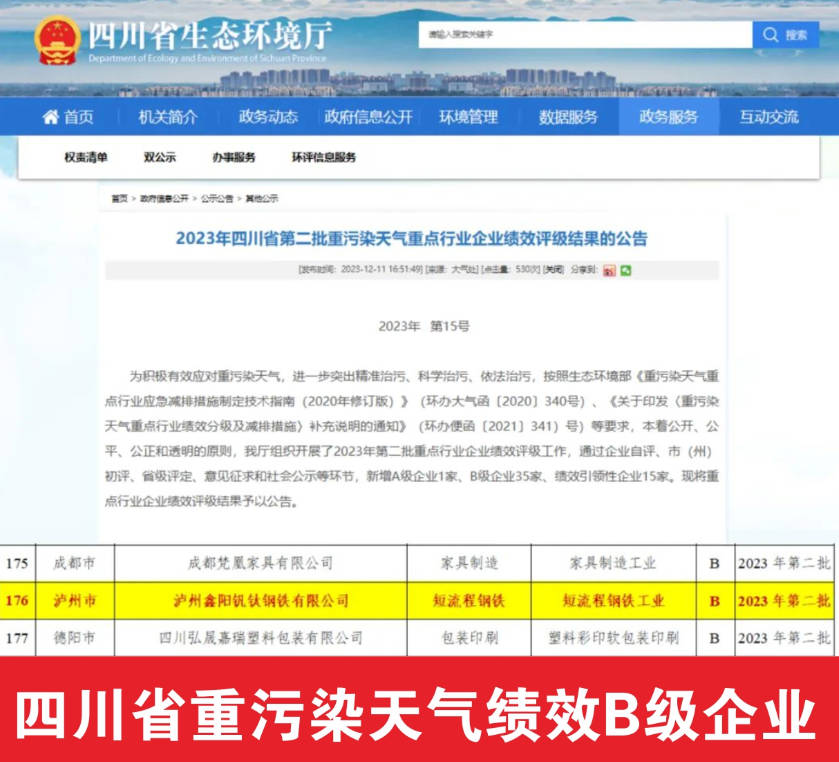Image resolution: width=839 pixels, height=762 pixels.
Task: Open the 机关简介 navigation item
Action: [x=168, y=117]
